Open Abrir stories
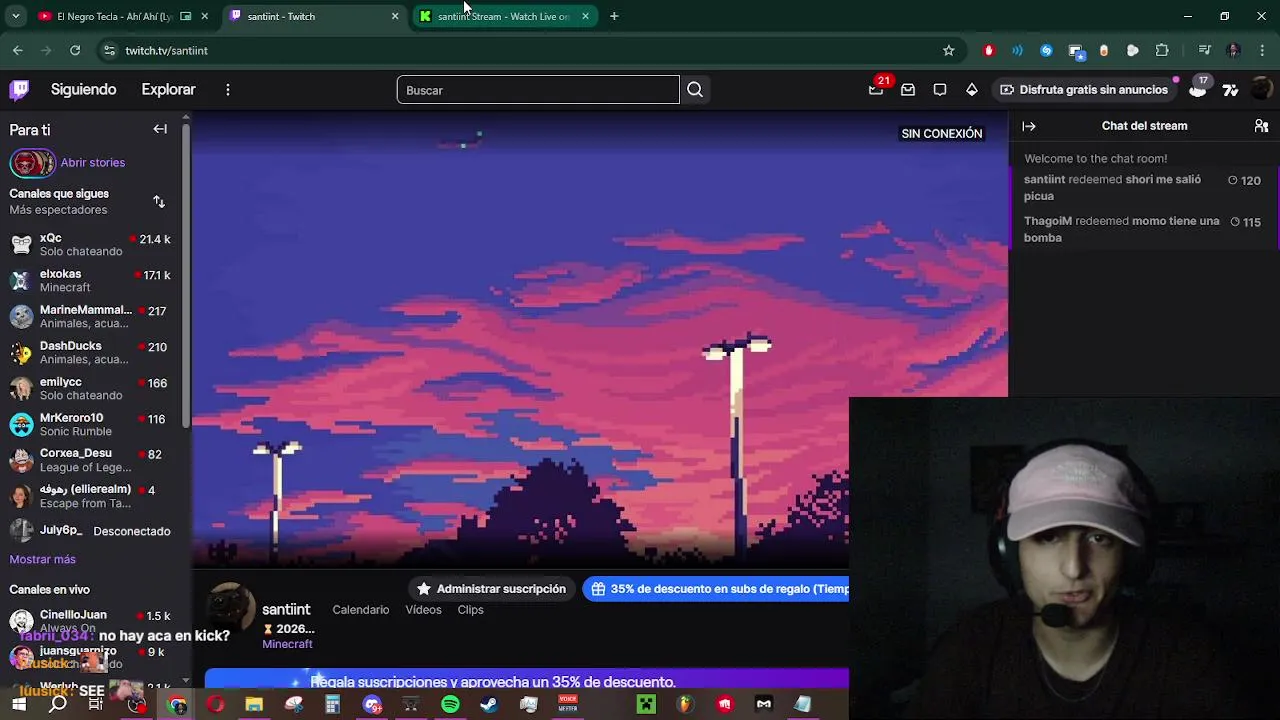1280x720 pixels. point(93,162)
